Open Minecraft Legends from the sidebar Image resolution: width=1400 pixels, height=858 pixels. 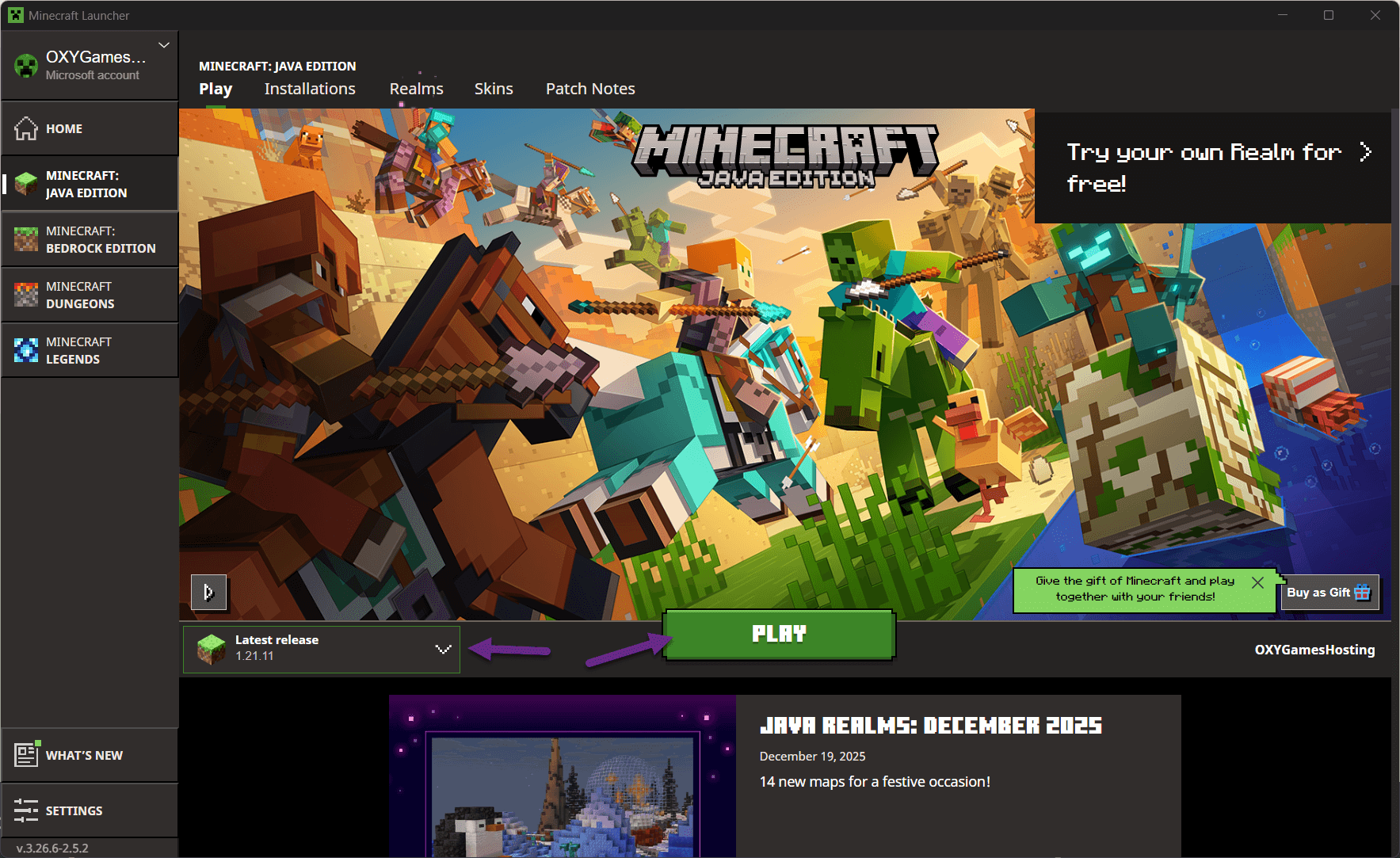pos(90,350)
